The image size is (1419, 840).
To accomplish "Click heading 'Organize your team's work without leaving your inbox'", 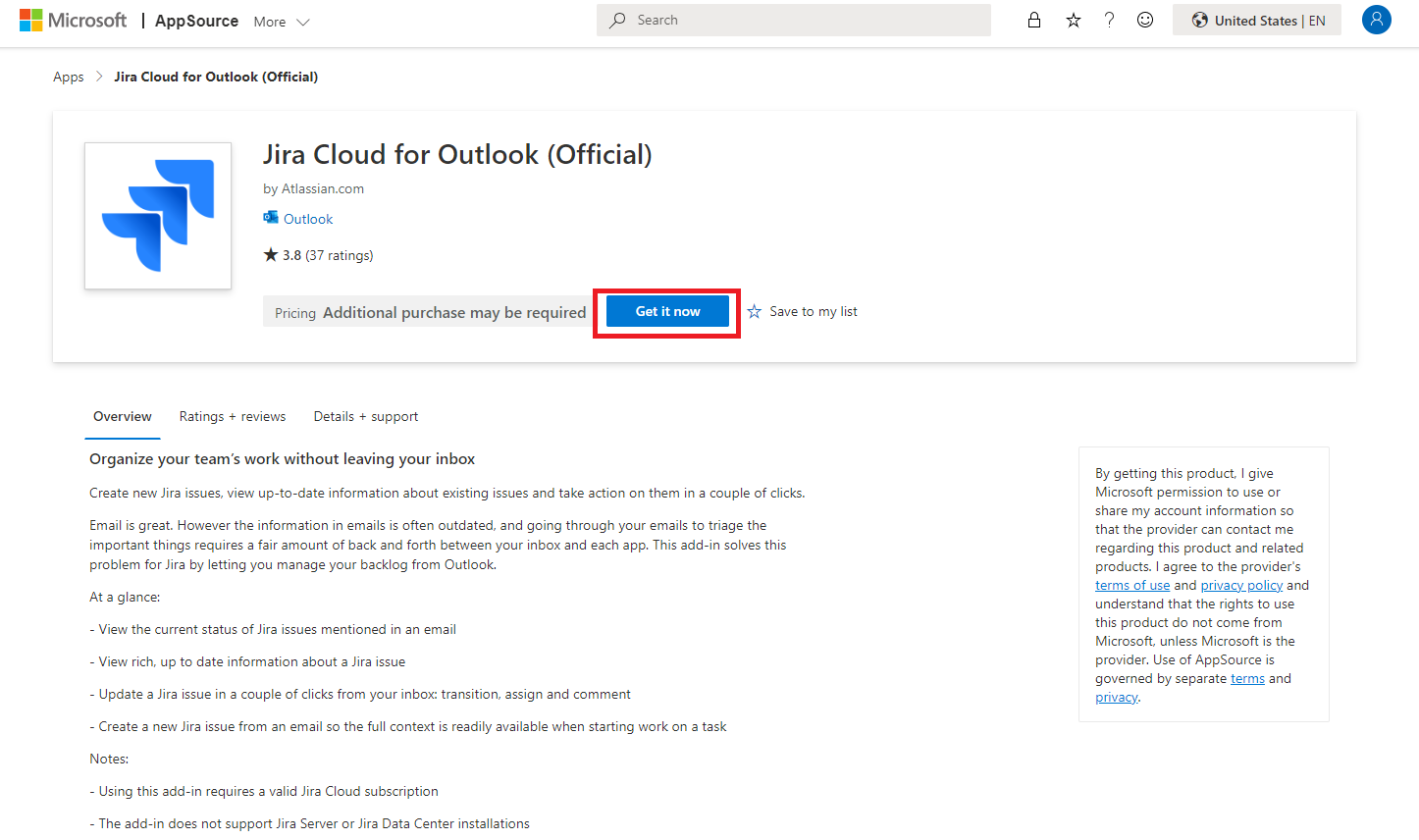I will click(282, 459).
